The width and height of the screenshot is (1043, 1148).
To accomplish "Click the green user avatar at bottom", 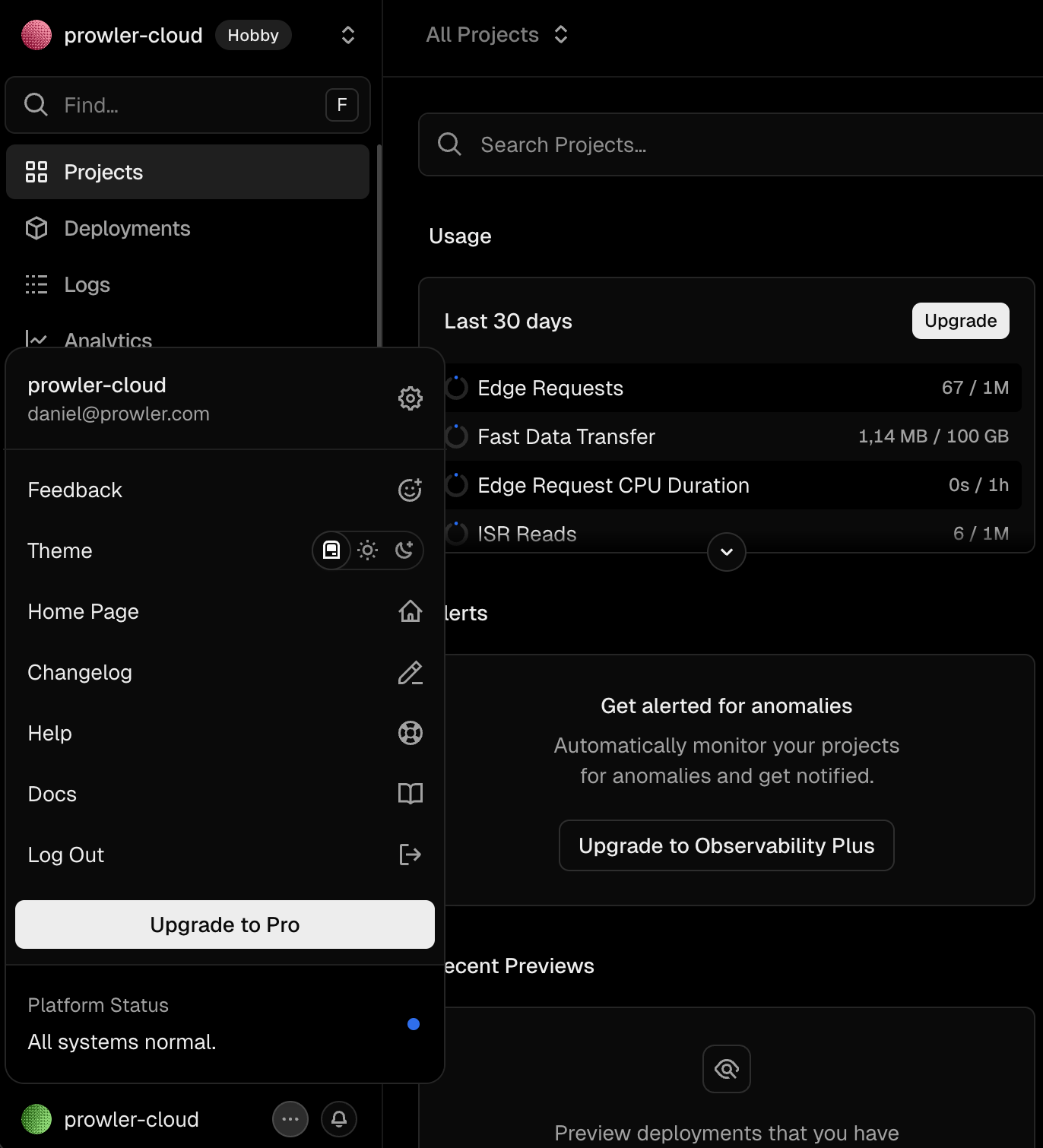I will coord(36,1119).
